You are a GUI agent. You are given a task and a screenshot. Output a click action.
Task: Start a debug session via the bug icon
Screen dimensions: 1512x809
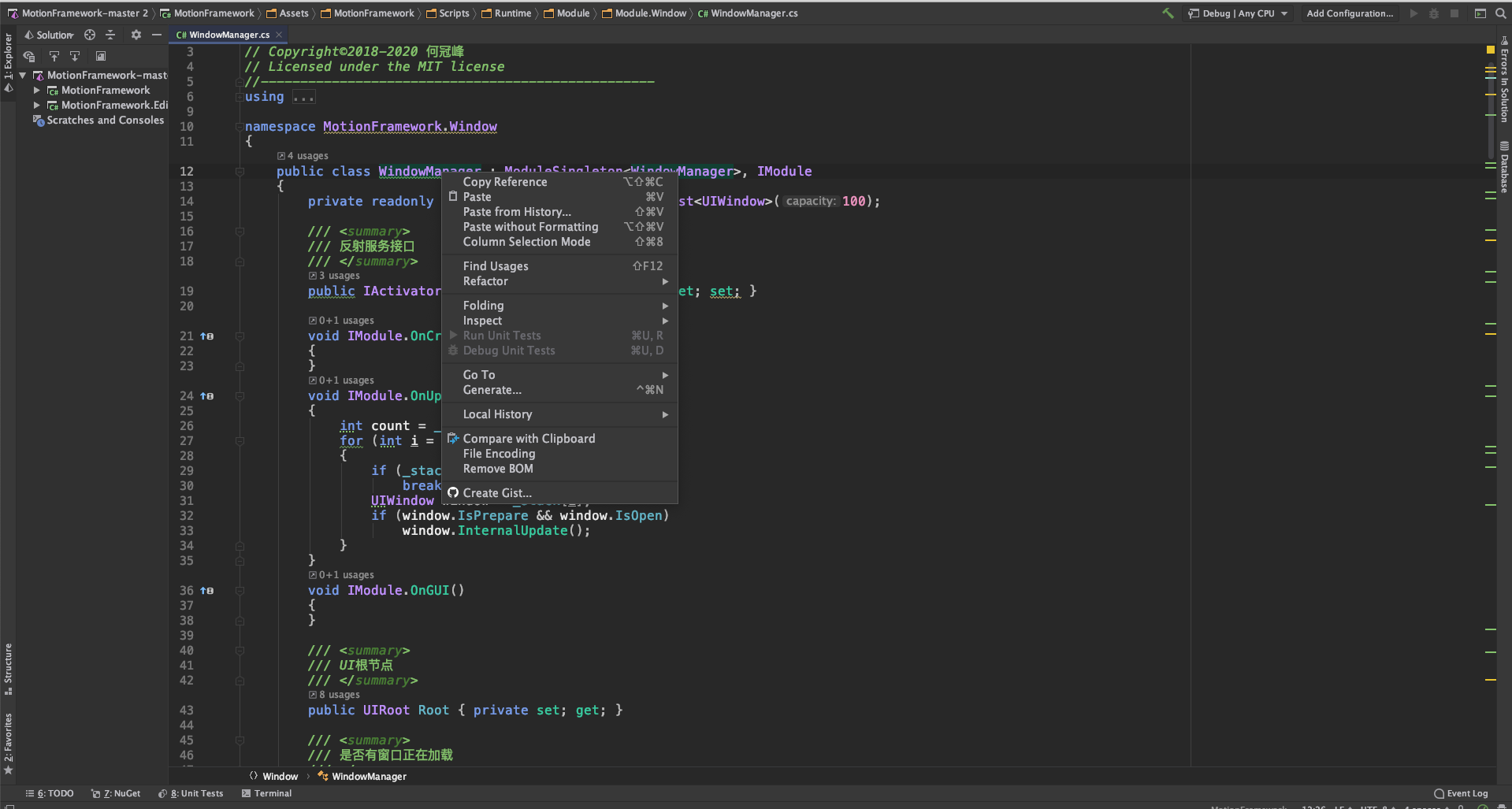[x=1433, y=13]
